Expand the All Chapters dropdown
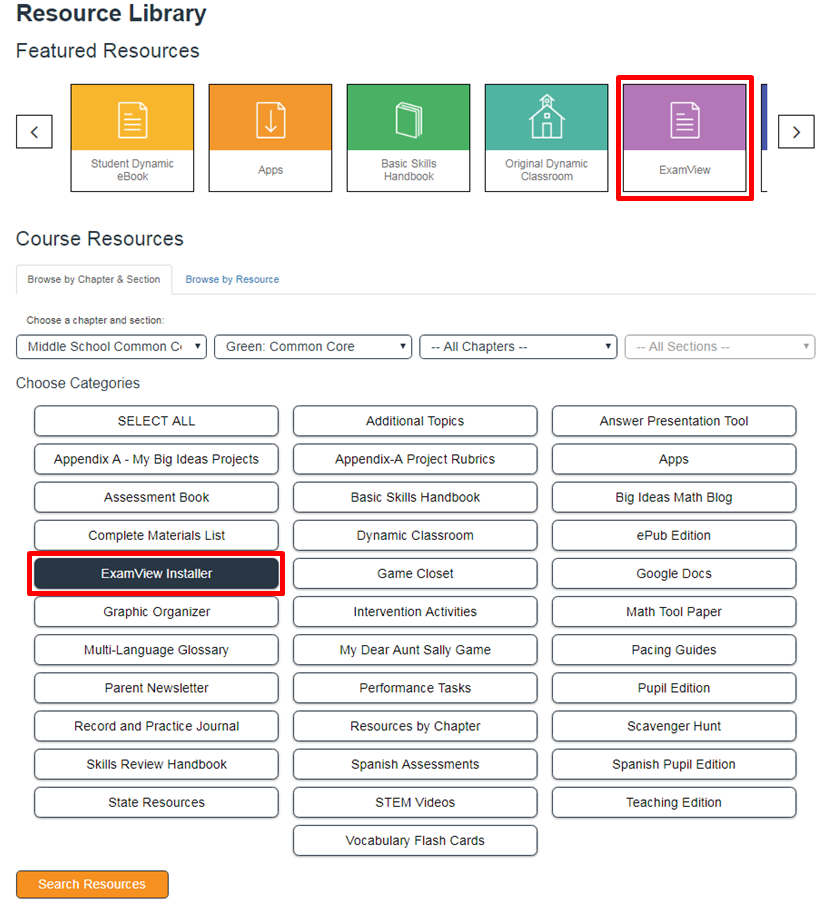Screen dimensions: 829x915 click(x=518, y=347)
